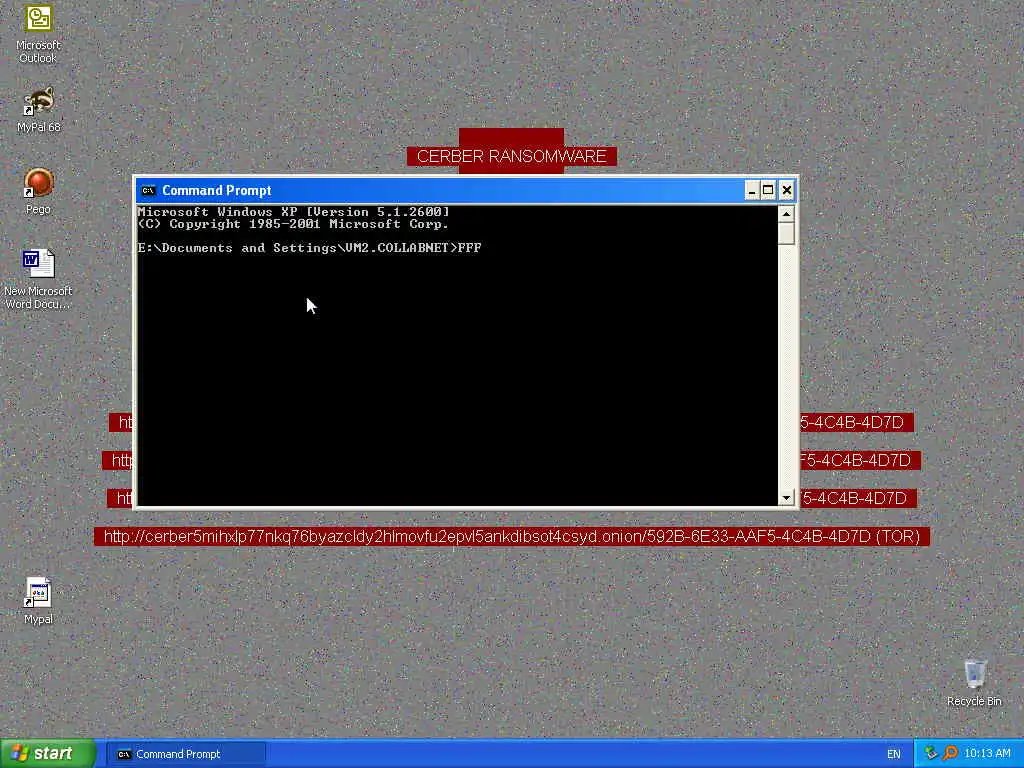
Task: Open the Start menu
Action: pos(48,754)
